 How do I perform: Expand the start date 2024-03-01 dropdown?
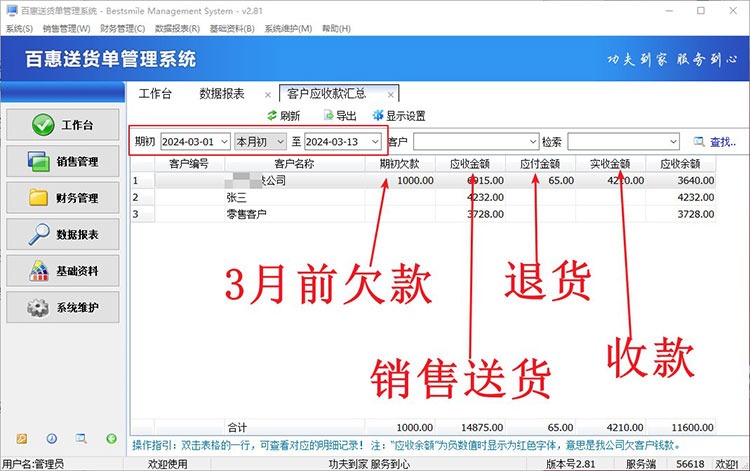coord(224,142)
